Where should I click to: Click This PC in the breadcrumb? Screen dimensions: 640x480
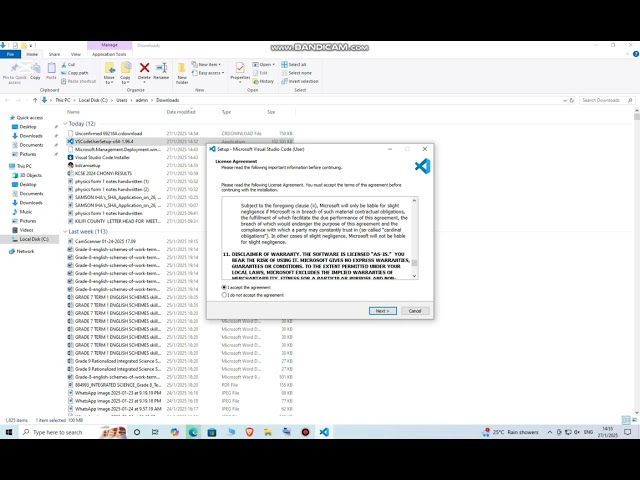62,100
